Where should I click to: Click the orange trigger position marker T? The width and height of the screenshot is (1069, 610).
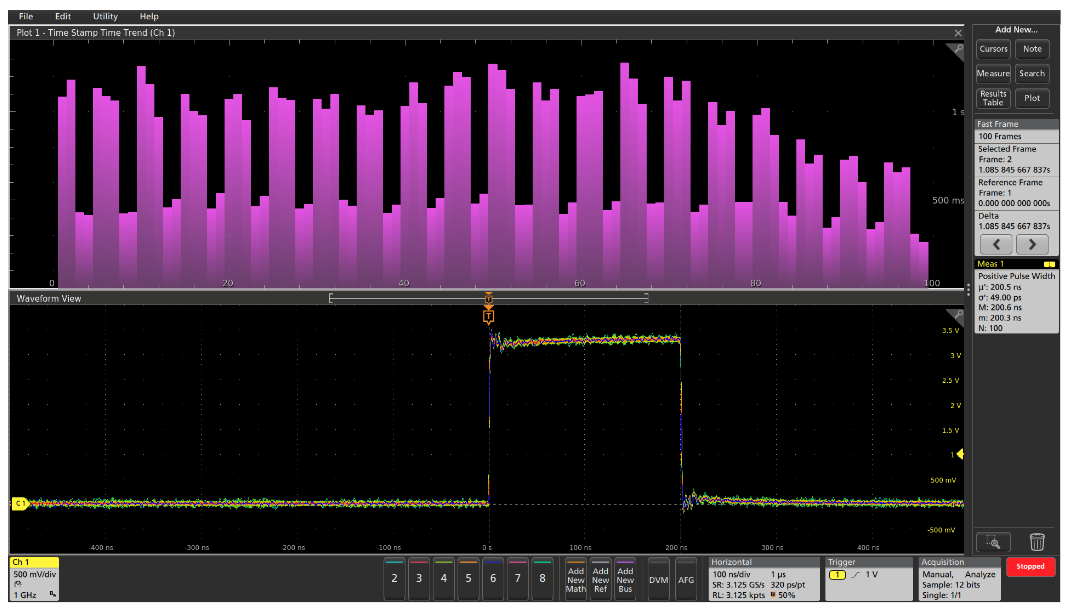tap(488, 316)
